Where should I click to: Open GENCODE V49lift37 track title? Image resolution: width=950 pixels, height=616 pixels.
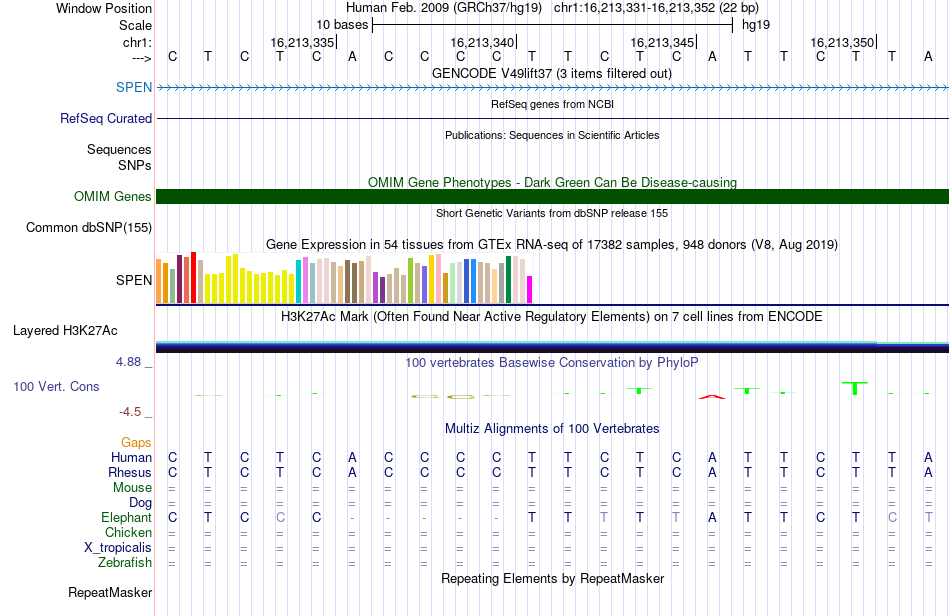tap(552, 73)
